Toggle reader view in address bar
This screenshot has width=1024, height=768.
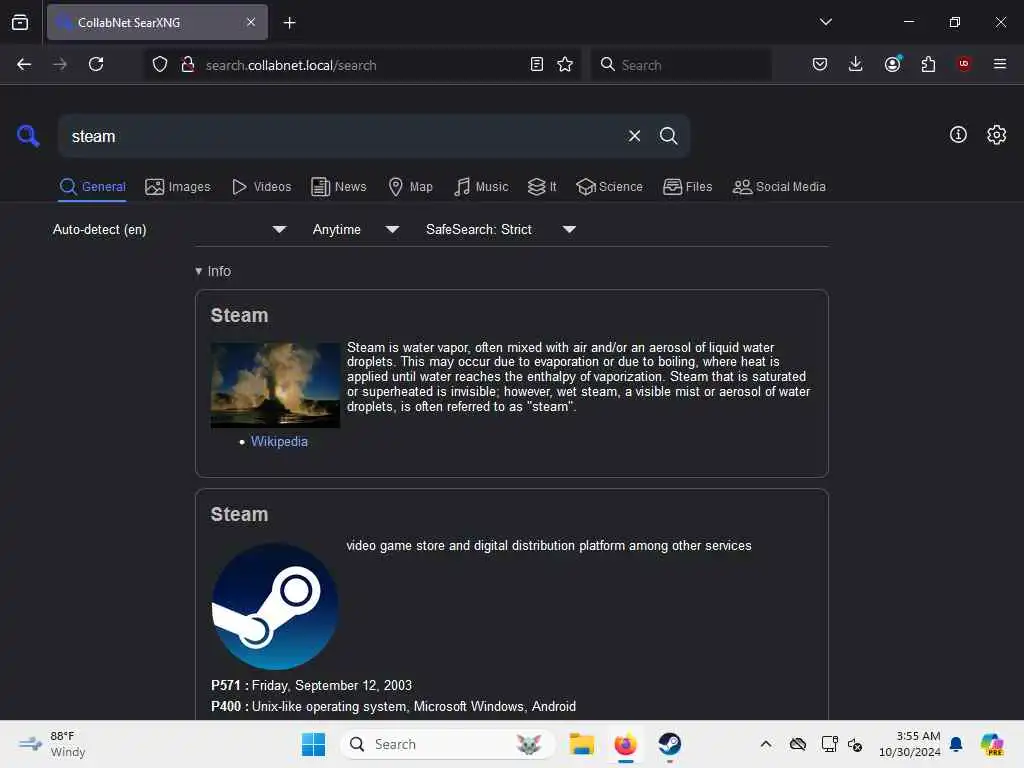(x=537, y=65)
